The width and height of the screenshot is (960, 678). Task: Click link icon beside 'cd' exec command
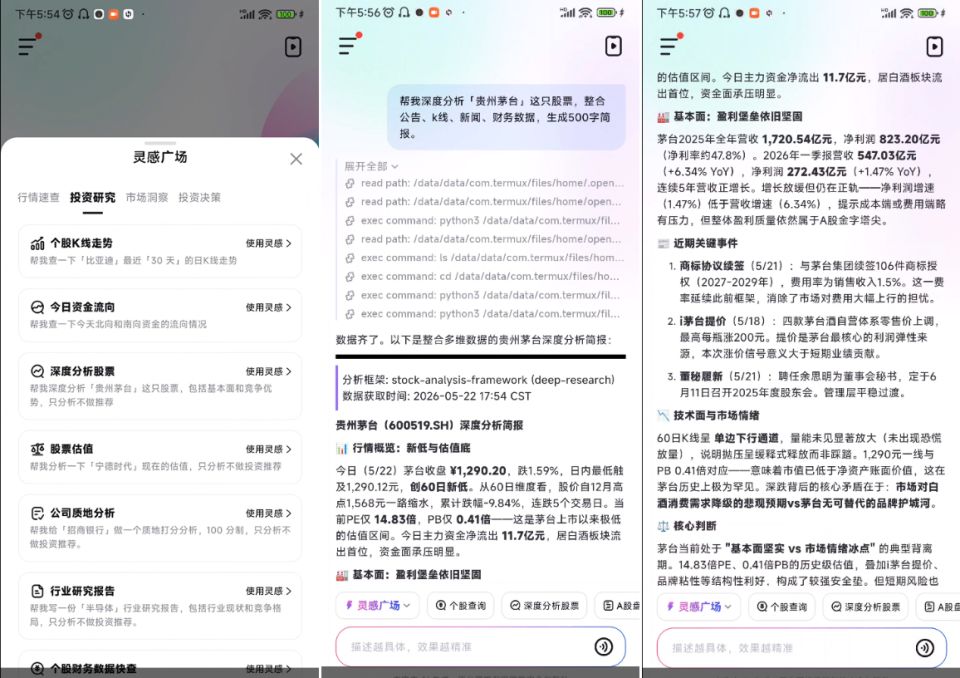click(x=350, y=277)
